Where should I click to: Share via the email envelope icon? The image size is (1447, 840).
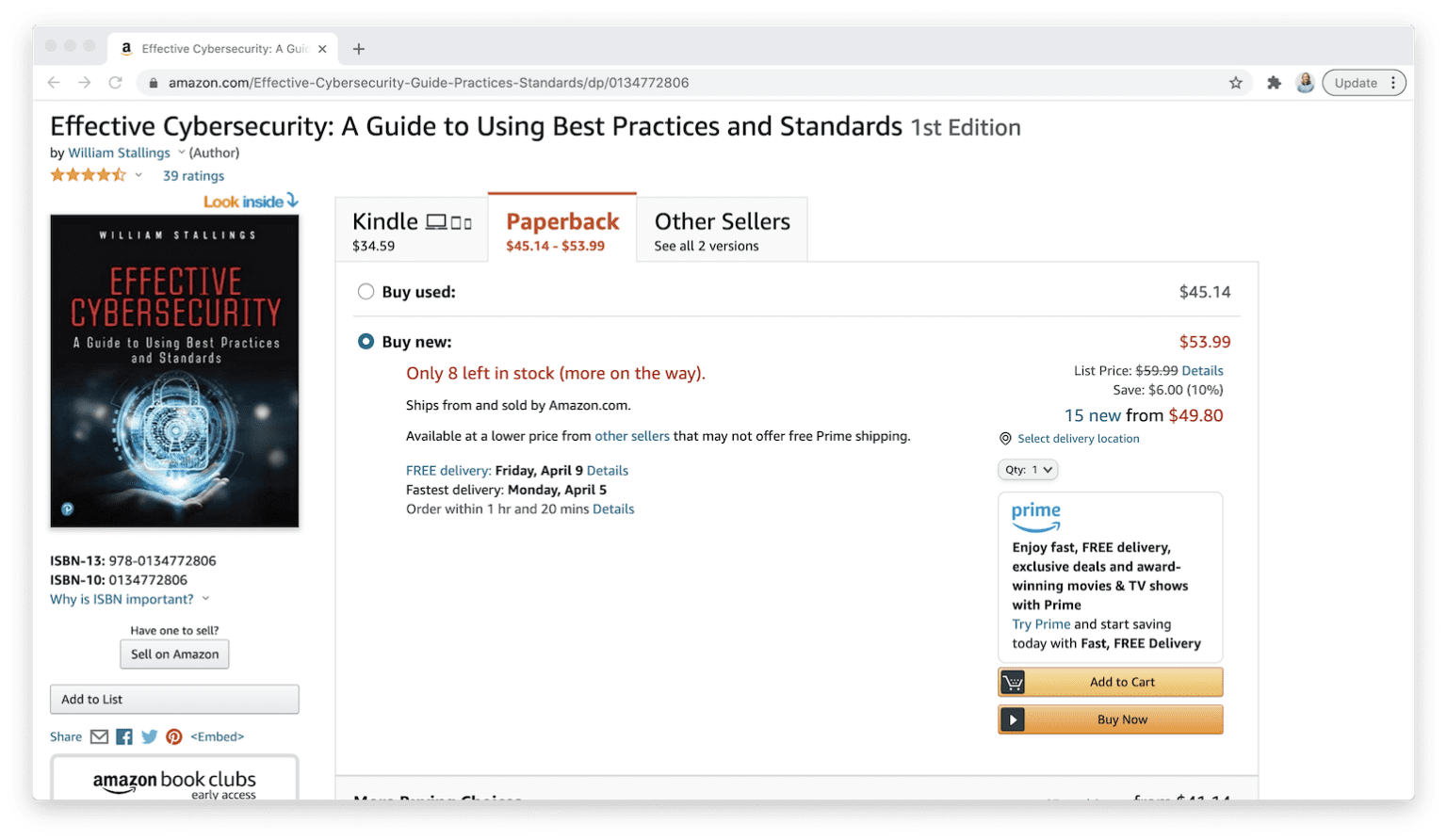click(99, 736)
